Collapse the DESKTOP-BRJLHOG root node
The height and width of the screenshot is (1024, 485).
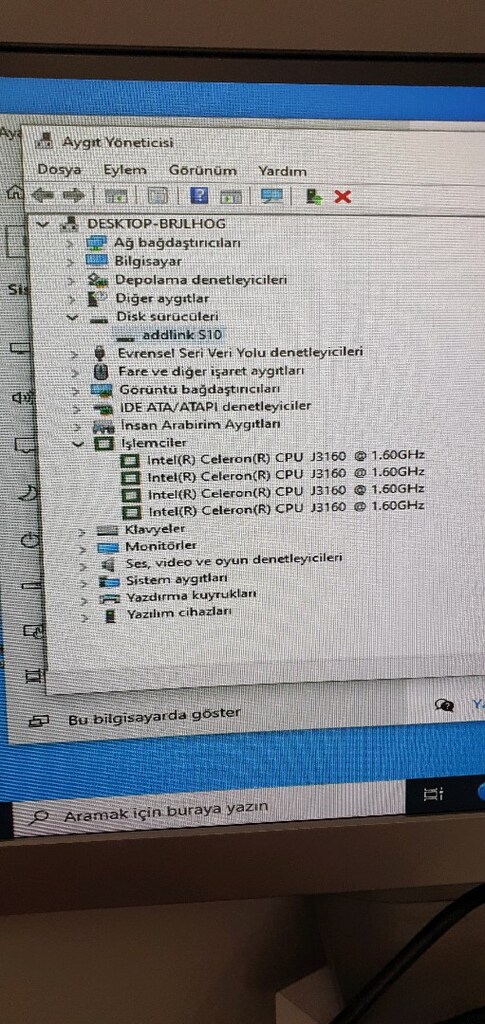pyautogui.click(x=43, y=223)
